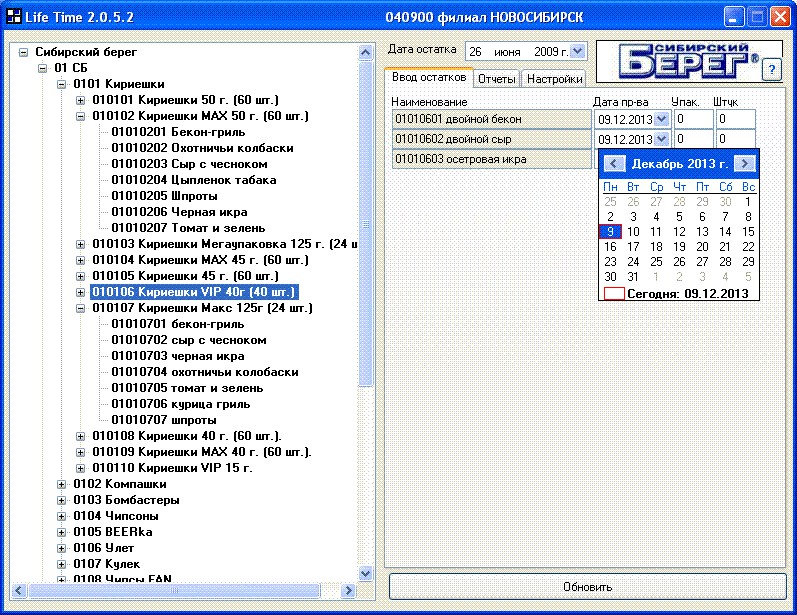
Task: Switch to the Ввод остатков tab
Action: (429, 77)
